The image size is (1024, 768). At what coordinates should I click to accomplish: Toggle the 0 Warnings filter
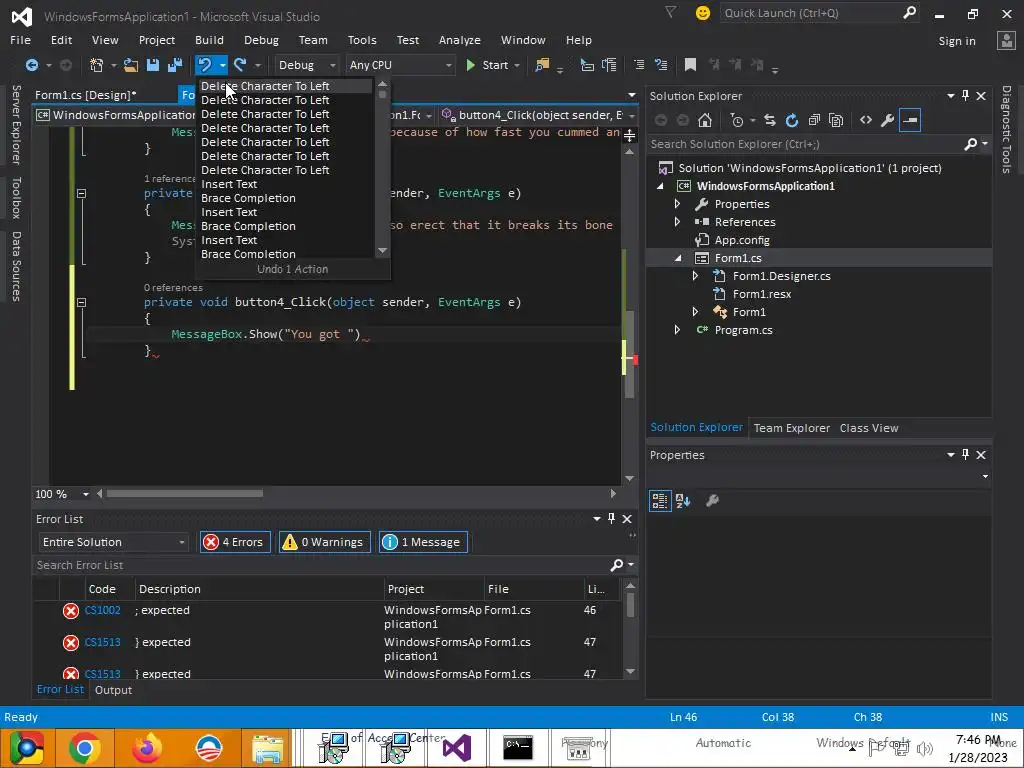pyautogui.click(x=325, y=542)
